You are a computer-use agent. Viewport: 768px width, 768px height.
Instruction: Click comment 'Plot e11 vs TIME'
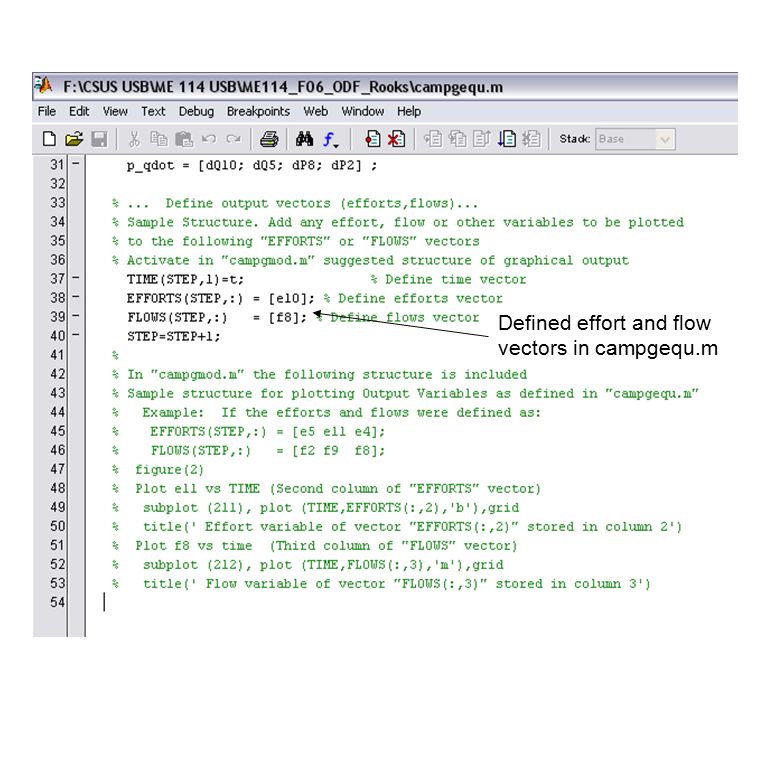coord(197,489)
